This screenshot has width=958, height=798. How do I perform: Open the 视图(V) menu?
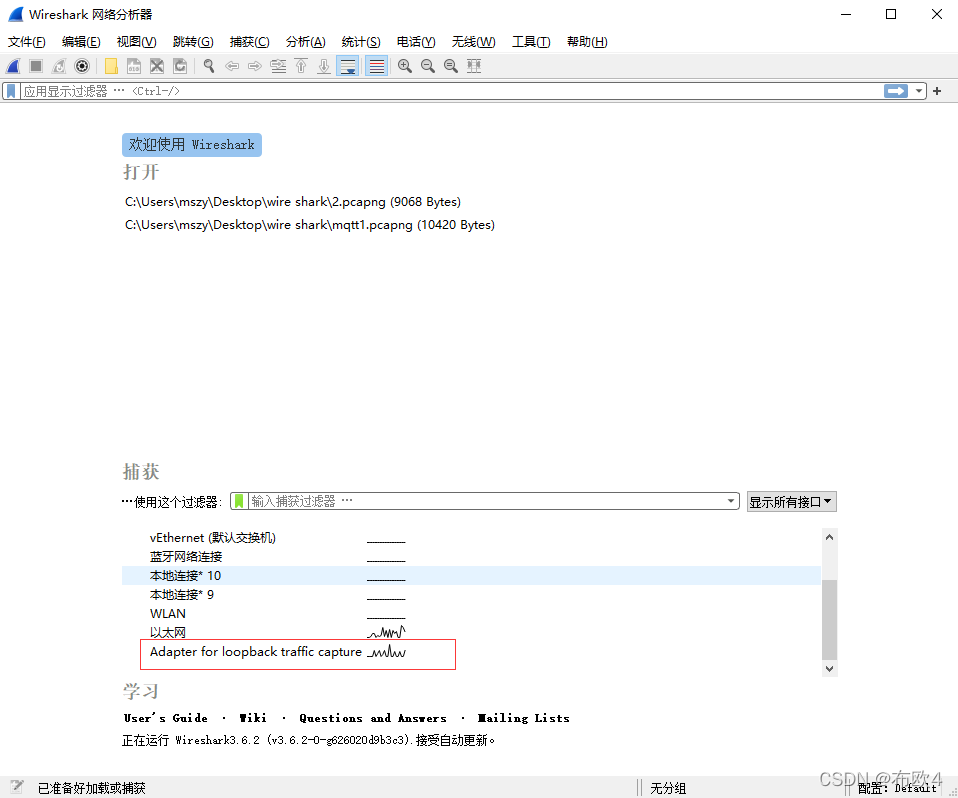[x=137, y=42]
